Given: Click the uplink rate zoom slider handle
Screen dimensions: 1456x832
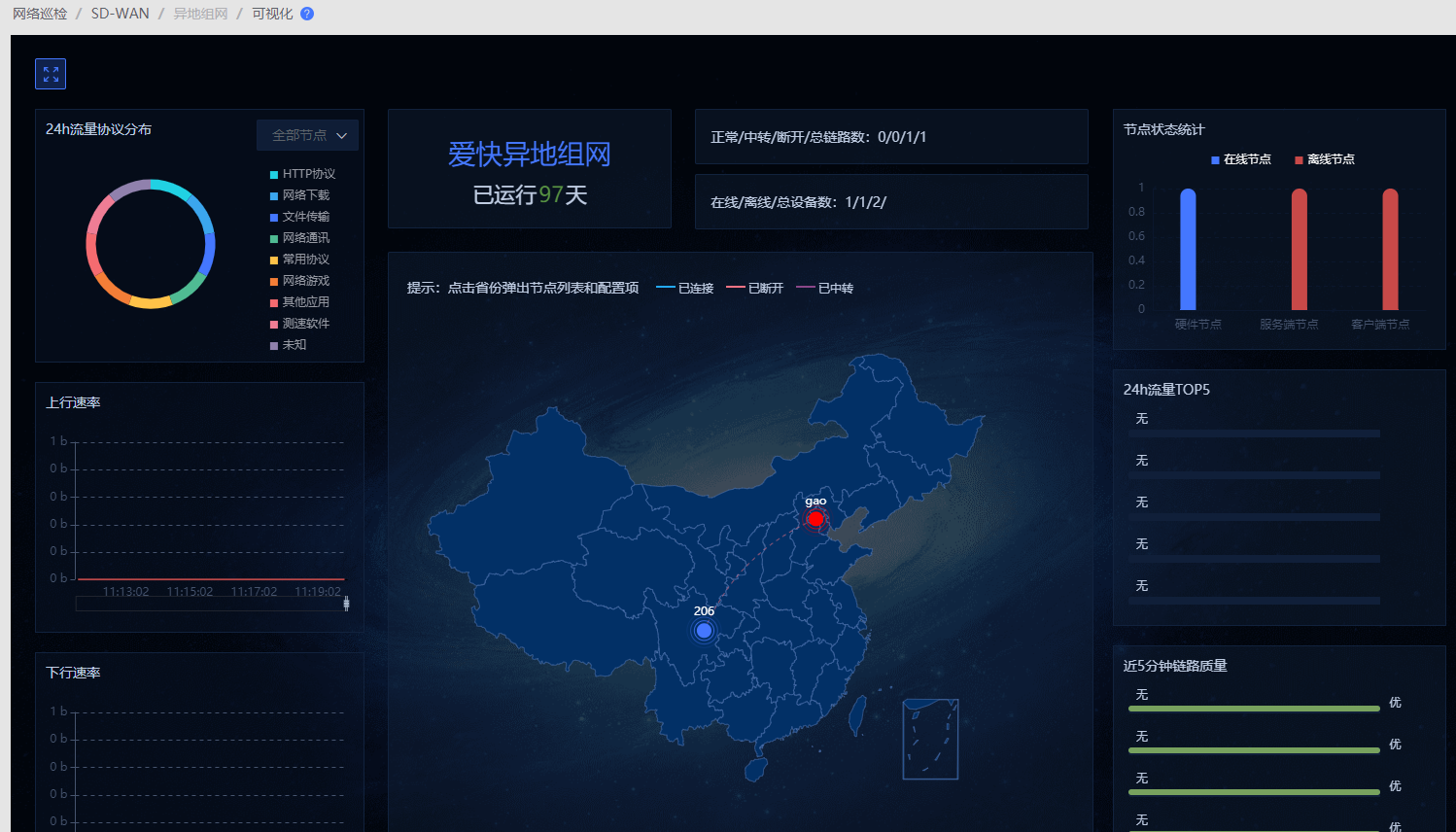Looking at the screenshot, I should 346,604.
